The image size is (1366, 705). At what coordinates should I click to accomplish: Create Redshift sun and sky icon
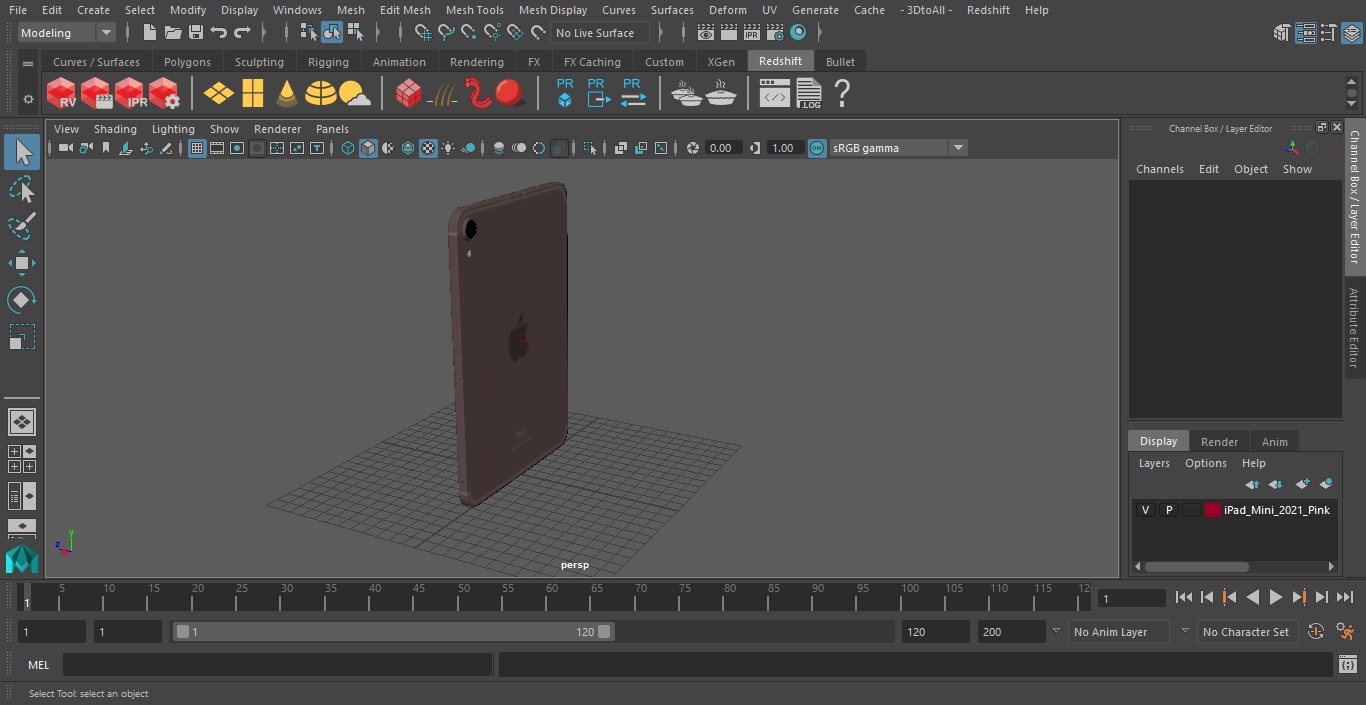[354, 94]
